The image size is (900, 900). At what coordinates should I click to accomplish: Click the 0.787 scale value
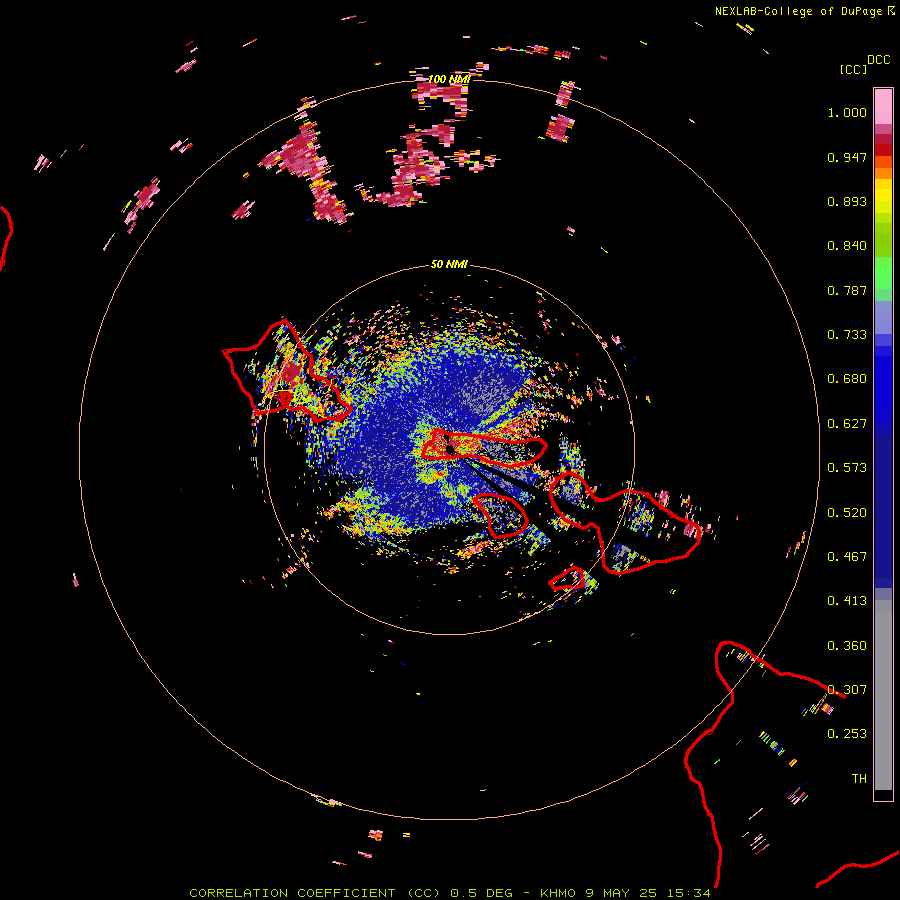[x=847, y=290]
